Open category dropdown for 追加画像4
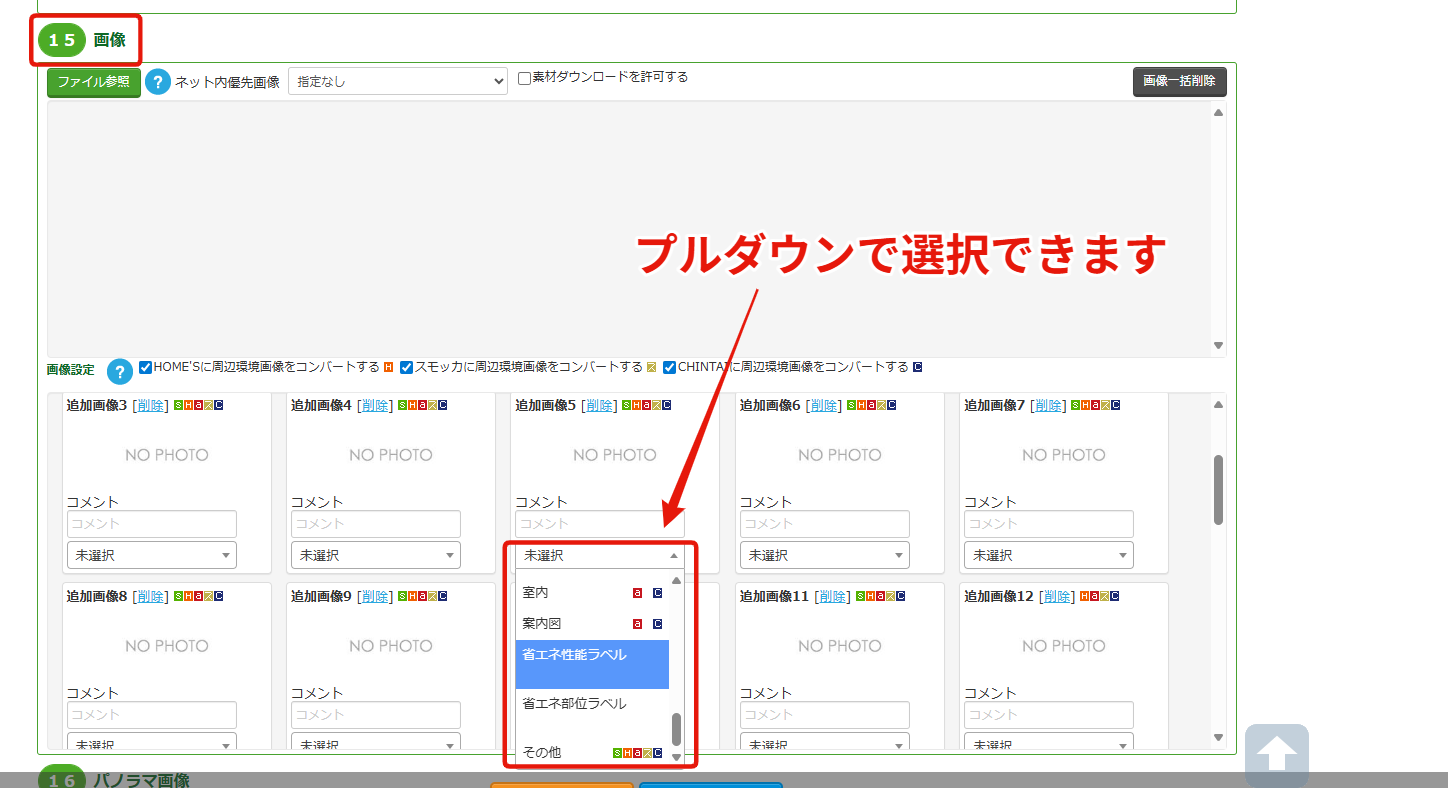The image size is (1448, 788). coord(376,555)
